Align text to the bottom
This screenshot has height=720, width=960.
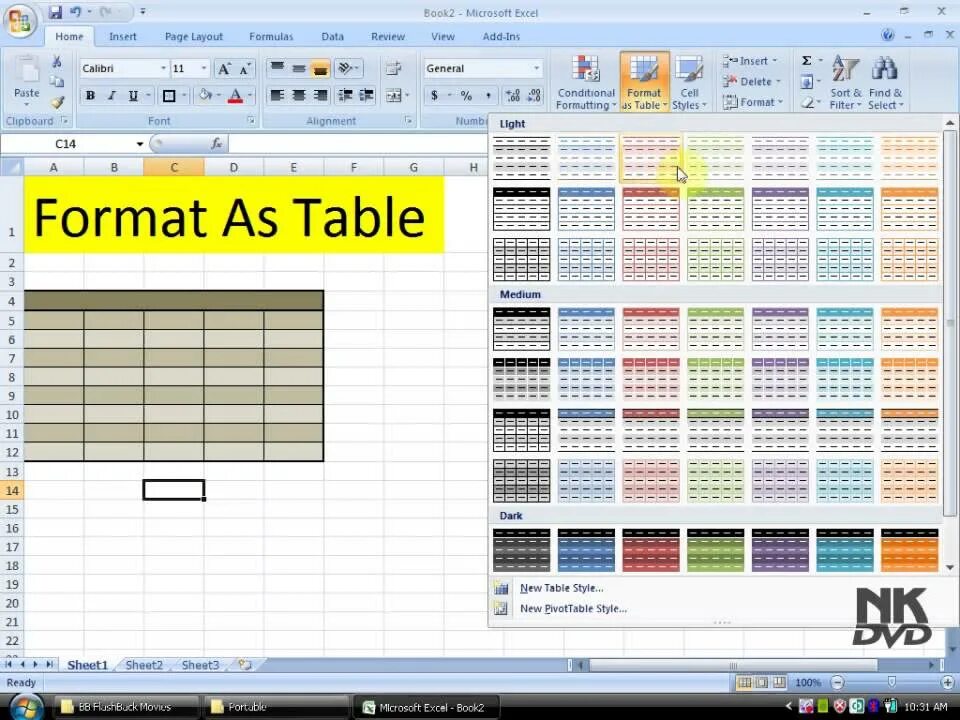point(320,68)
